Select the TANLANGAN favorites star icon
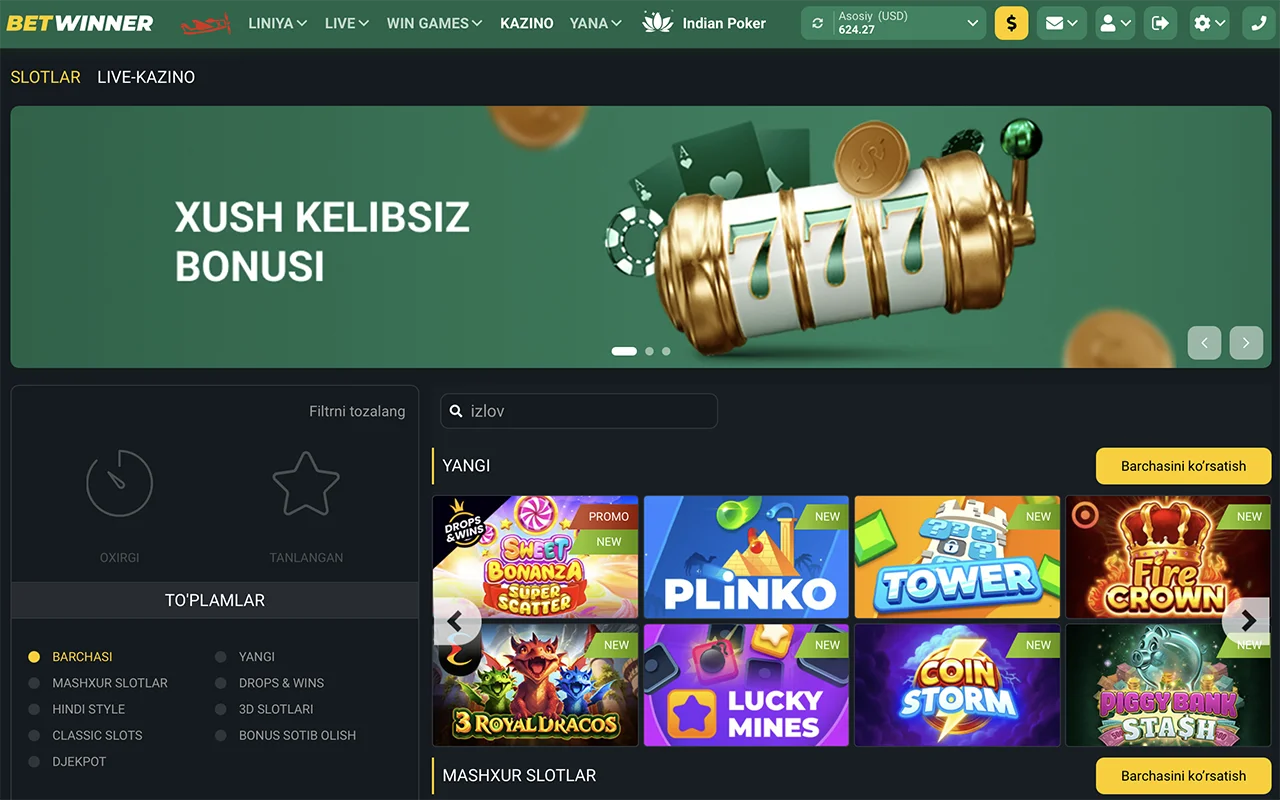1280x800 pixels. (306, 483)
